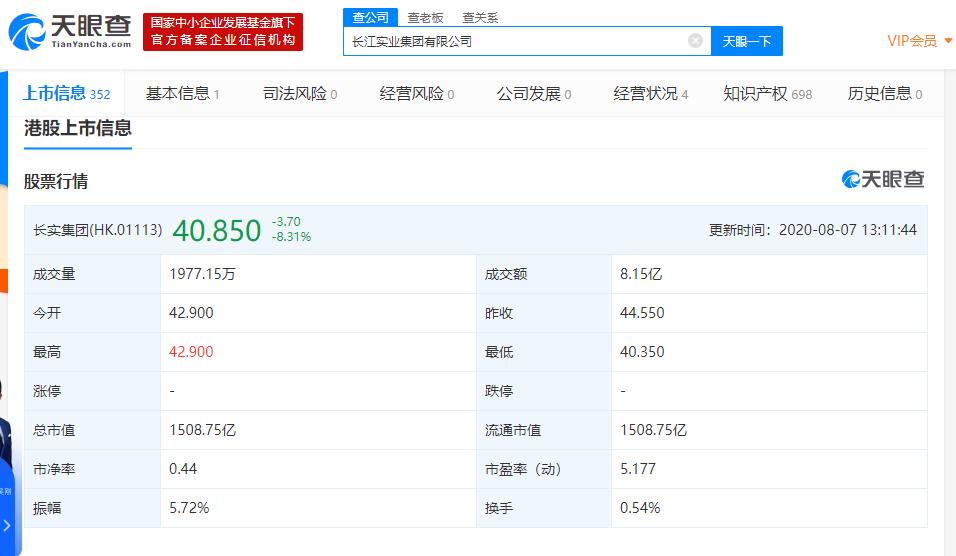The image size is (956, 556).
Task: Open the 经营风险 tab
Action: [x=416, y=93]
